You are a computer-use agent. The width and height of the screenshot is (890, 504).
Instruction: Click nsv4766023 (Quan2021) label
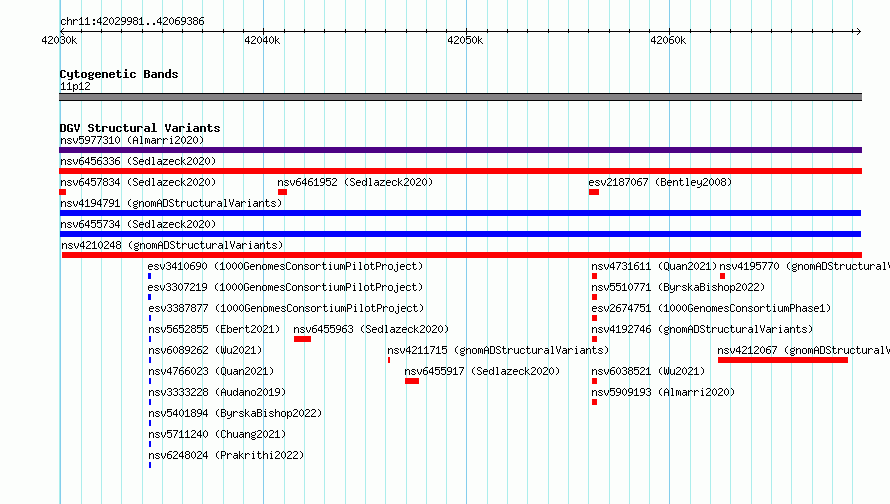tap(211, 371)
